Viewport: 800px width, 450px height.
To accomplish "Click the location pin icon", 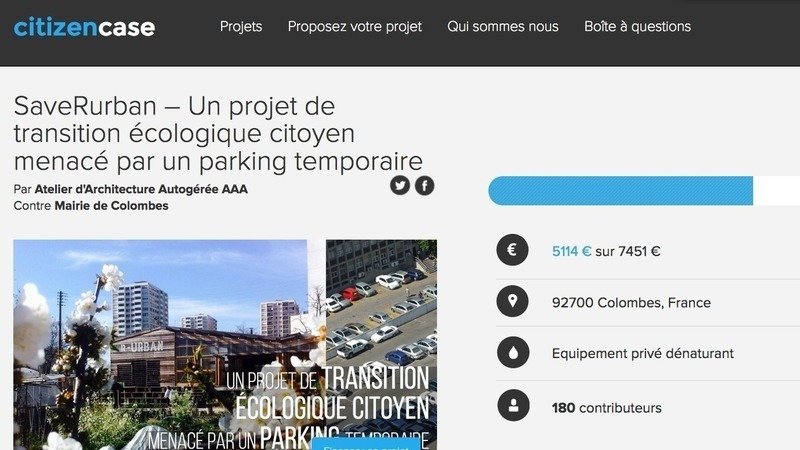I will (512, 302).
